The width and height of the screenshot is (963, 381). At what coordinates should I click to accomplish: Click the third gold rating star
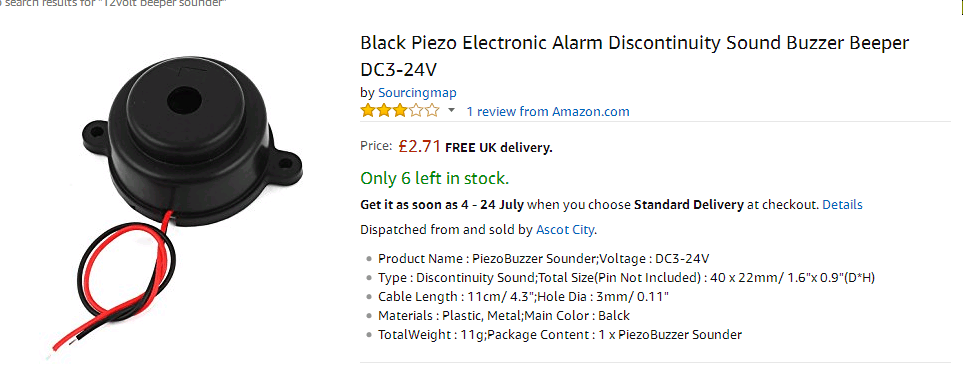click(400, 111)
